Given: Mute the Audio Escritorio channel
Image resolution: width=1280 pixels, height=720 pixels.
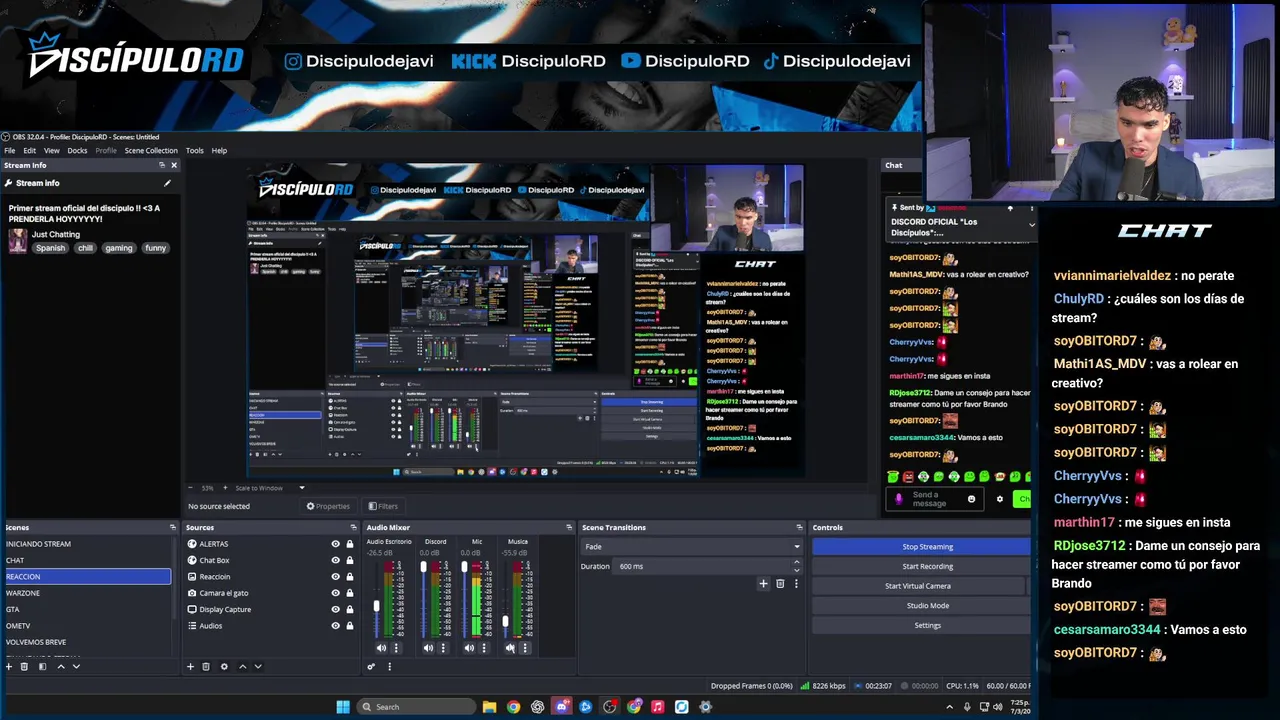Looking at the screenshot, I should pyautogui.click(x=381, y=648).
